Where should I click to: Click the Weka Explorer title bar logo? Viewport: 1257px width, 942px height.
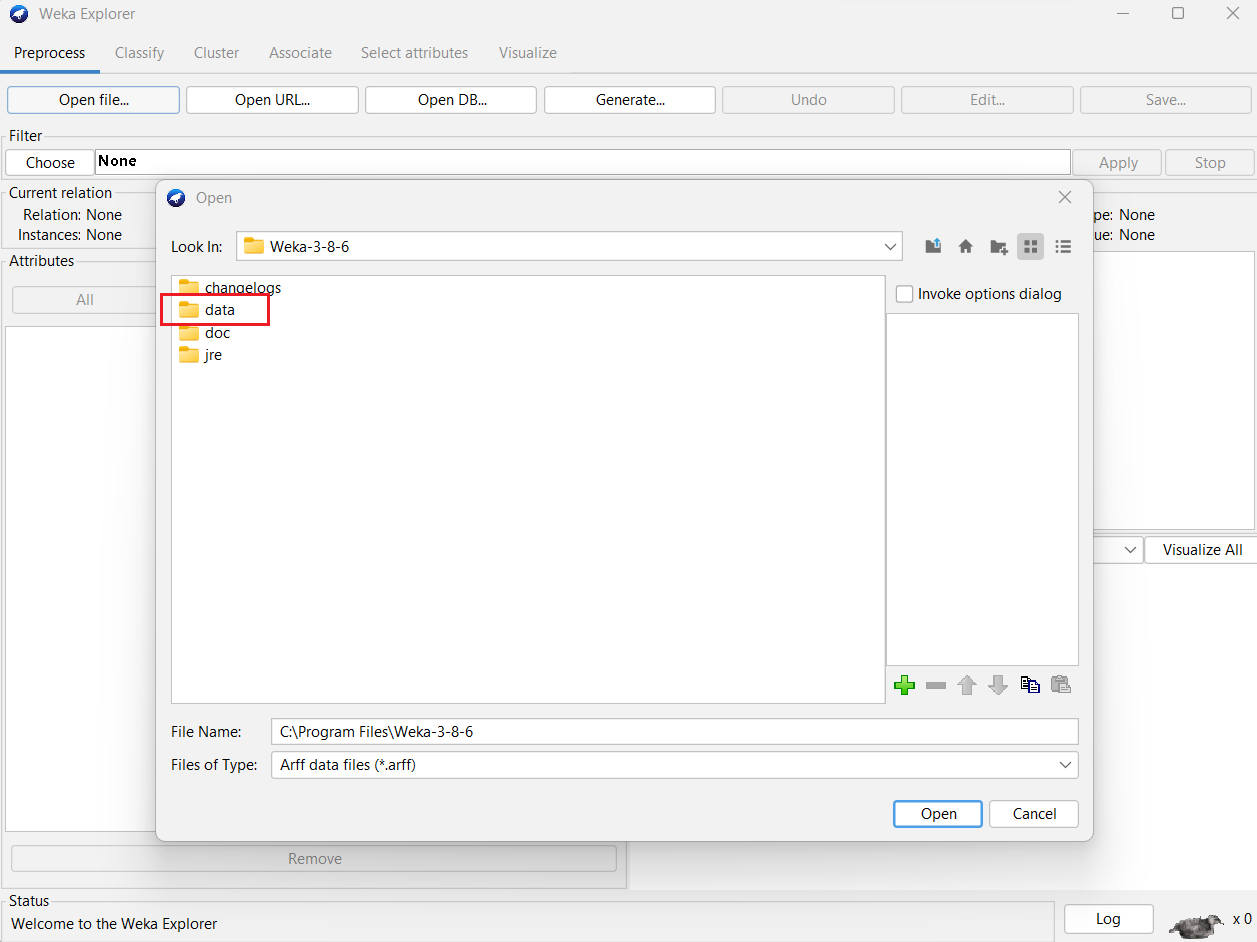pyautogui.click(x=18, y=14)
